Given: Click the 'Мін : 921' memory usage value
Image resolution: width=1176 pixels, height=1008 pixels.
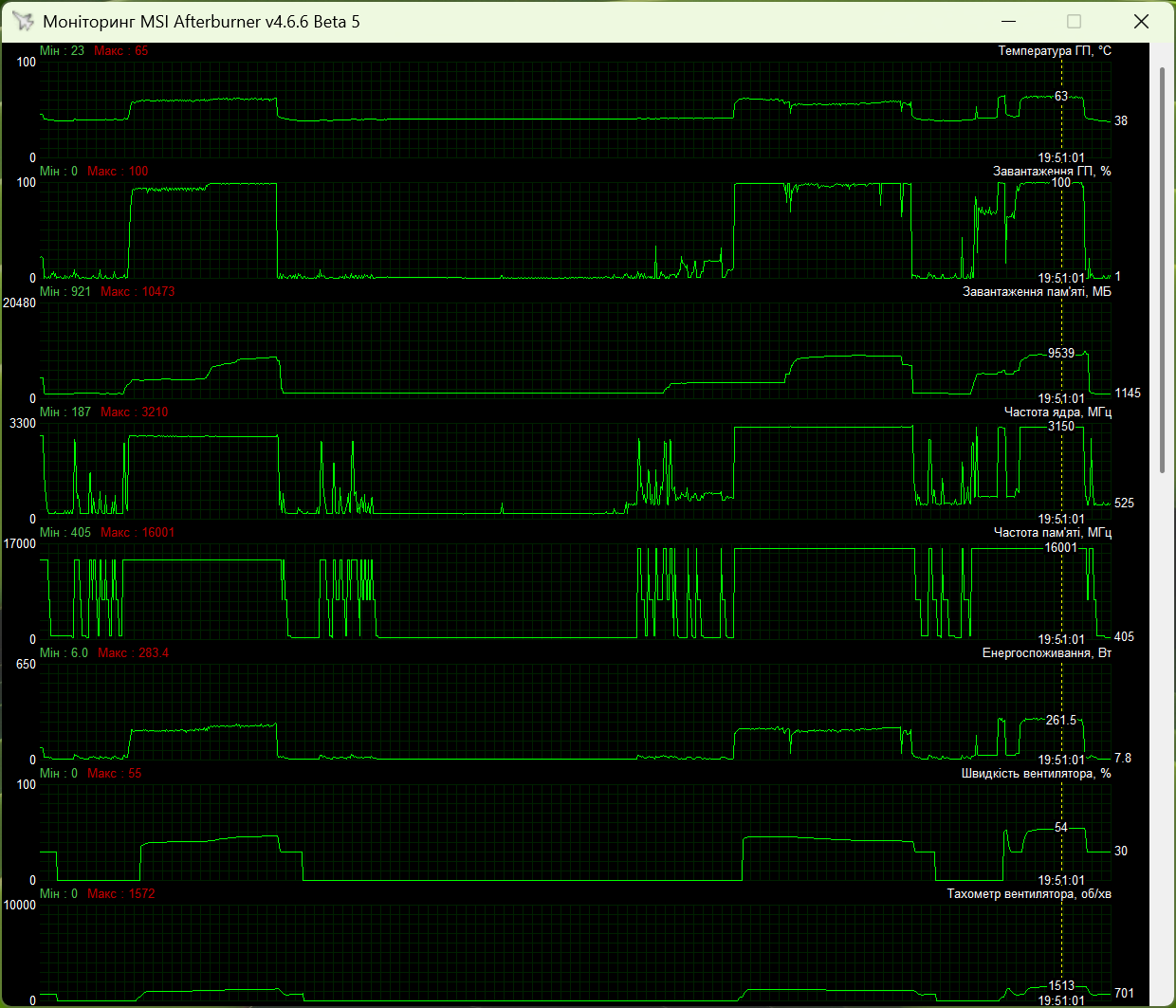Looking at the screenshot, I should [65, 292].
